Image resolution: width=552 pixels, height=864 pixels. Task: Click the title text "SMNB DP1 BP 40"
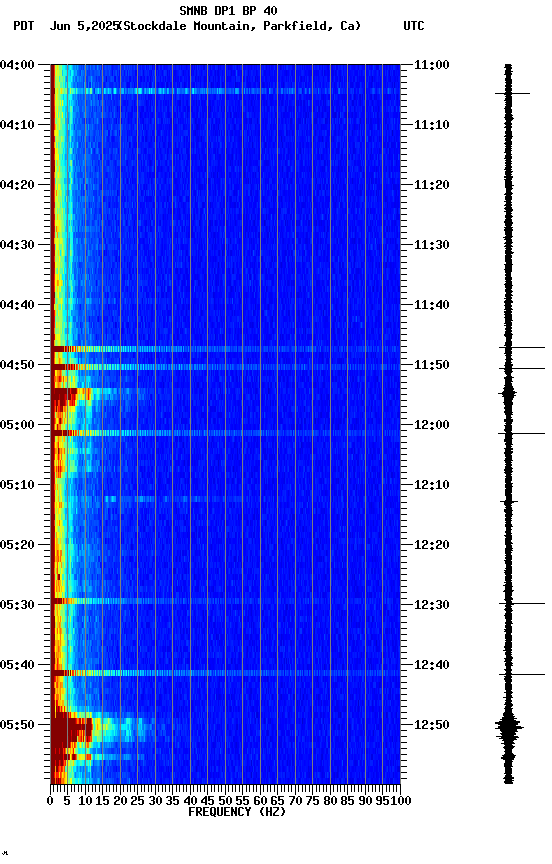click(228, 10)
